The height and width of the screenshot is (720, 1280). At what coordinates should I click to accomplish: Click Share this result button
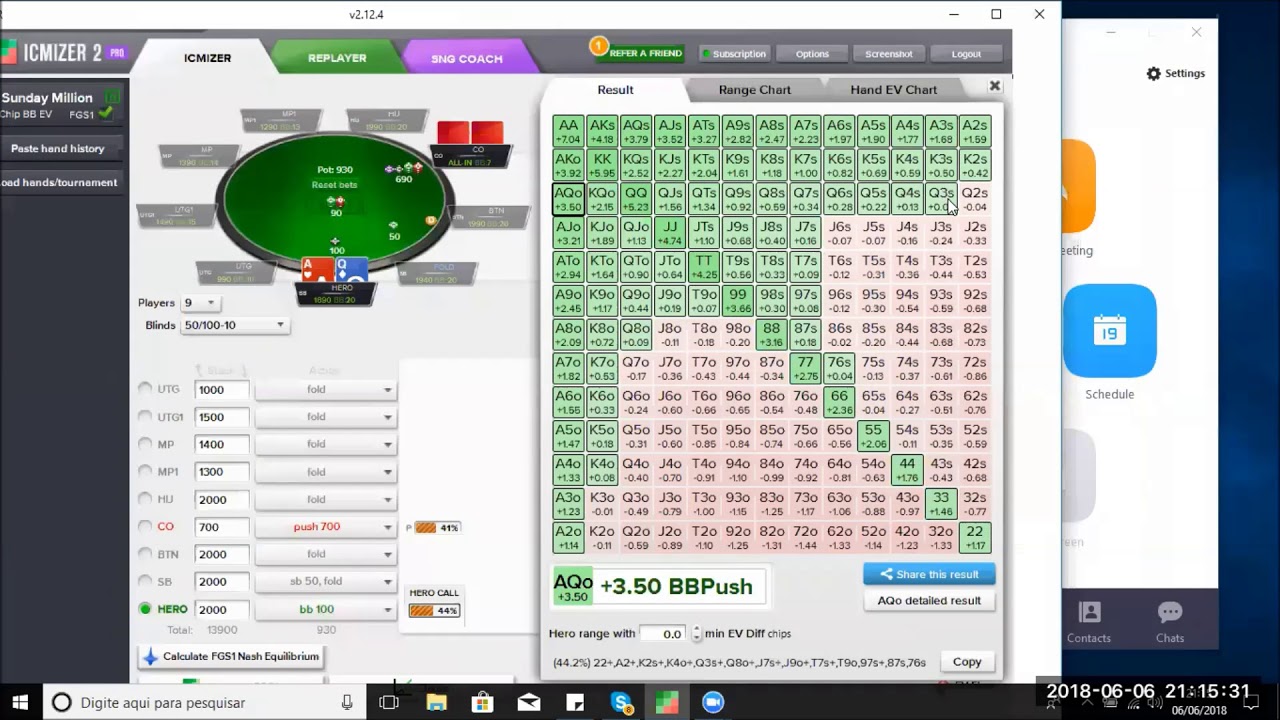tap(929, 574)
